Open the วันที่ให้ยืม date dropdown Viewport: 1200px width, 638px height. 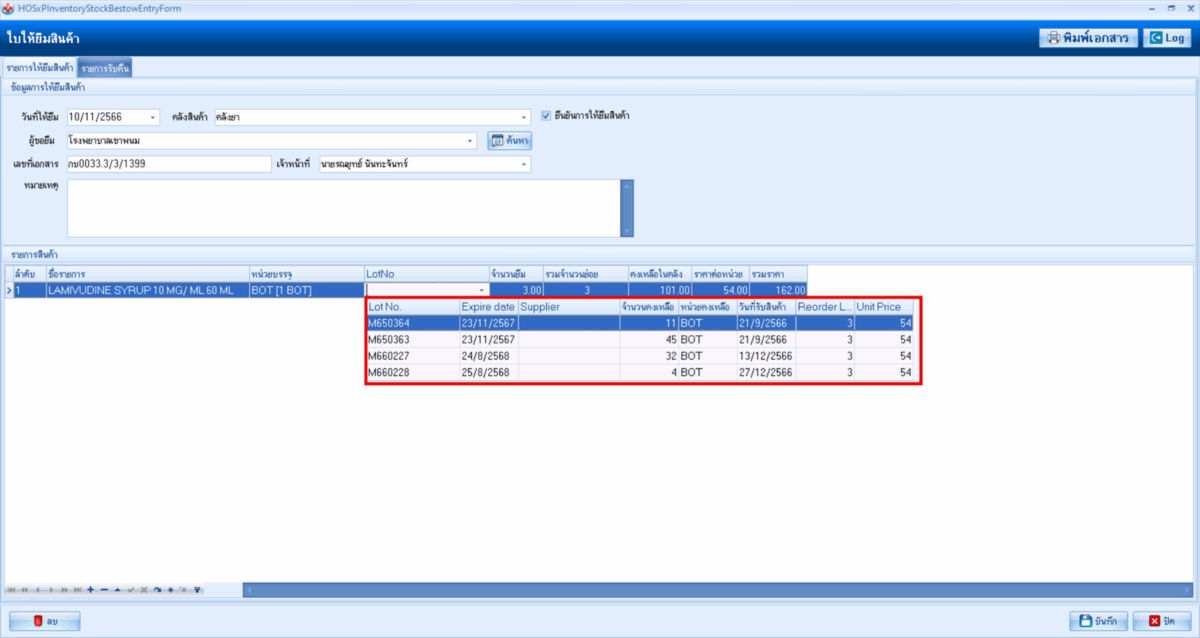pyautogui.click(x=153, y=117)
